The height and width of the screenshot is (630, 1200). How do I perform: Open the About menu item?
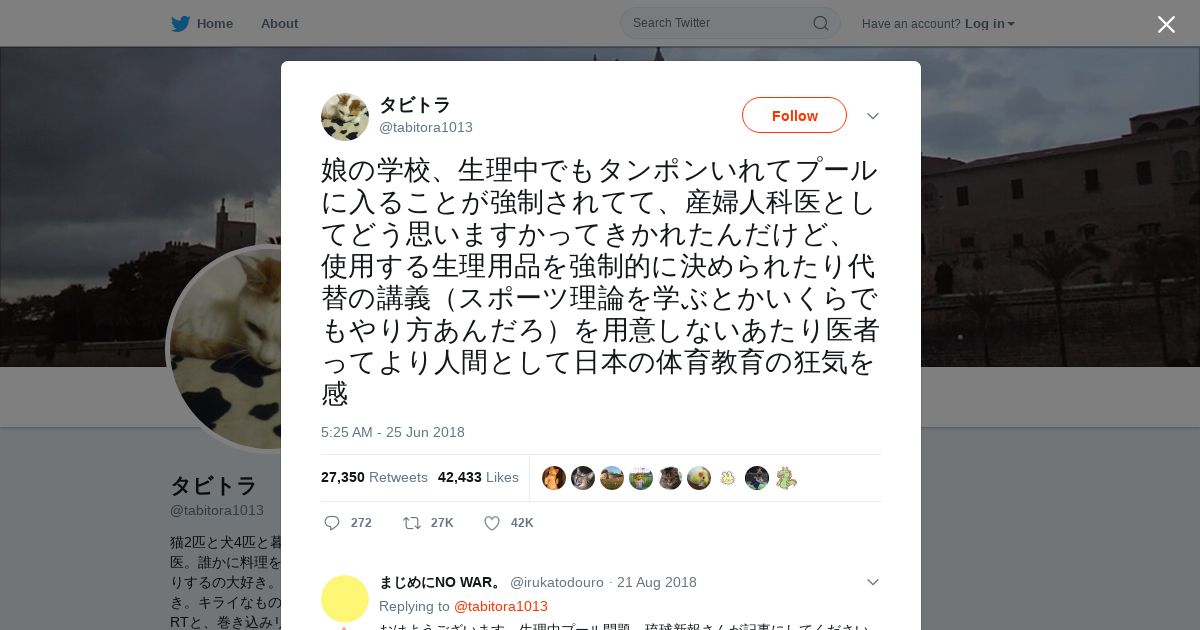point(279,23)
